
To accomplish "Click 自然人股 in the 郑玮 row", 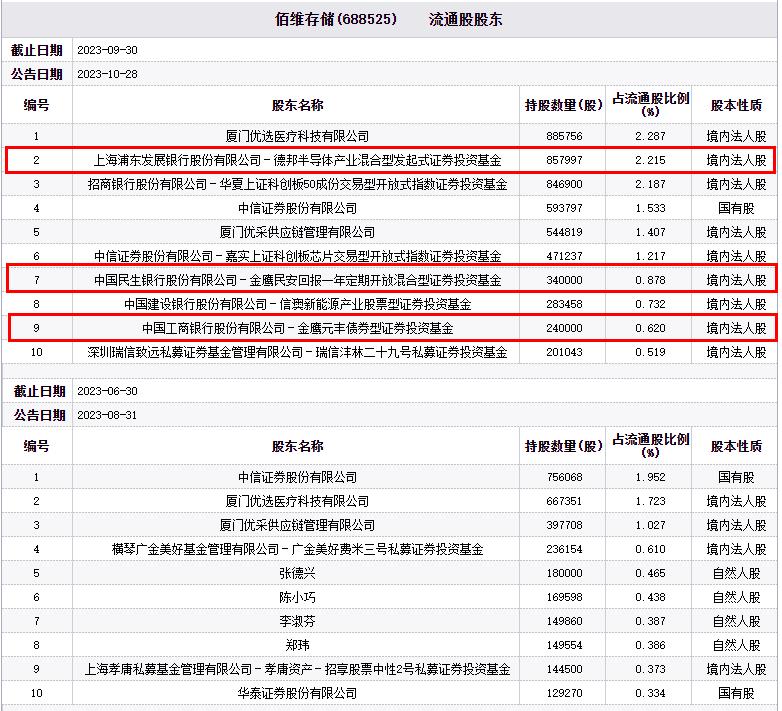I will click(x=736, y=645).
